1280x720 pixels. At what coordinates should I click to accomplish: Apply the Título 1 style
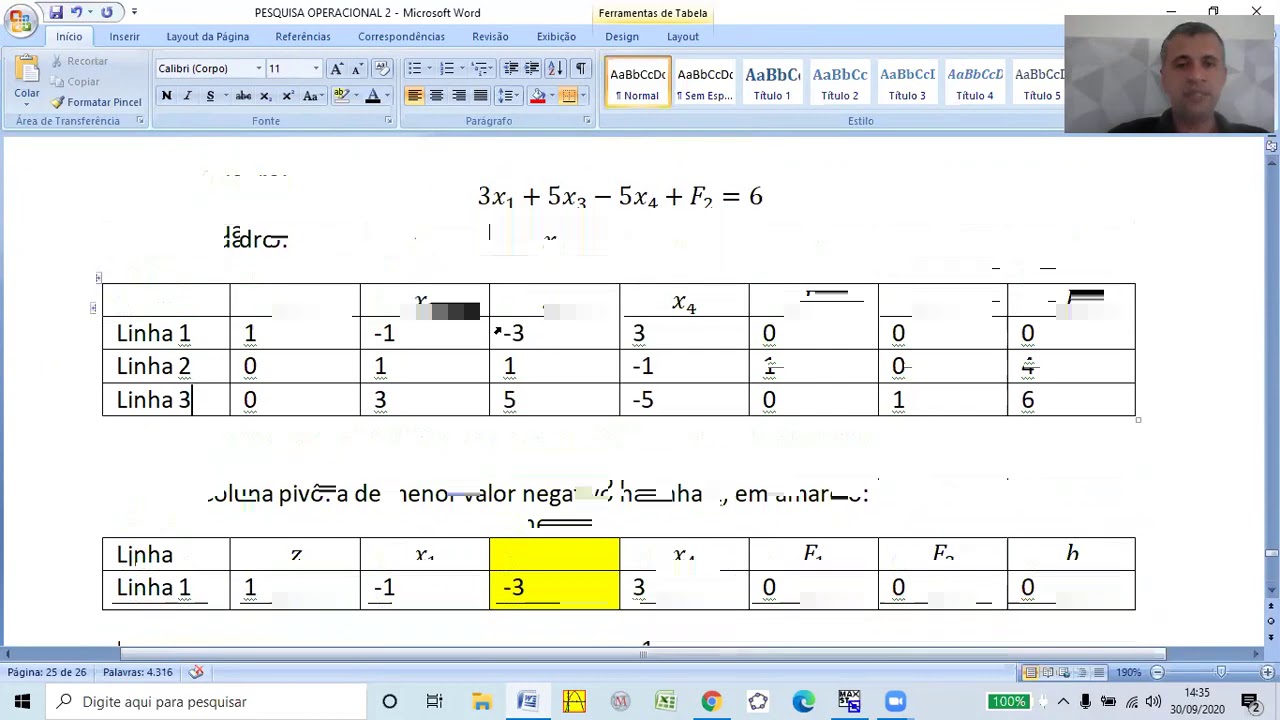point(772,82)
